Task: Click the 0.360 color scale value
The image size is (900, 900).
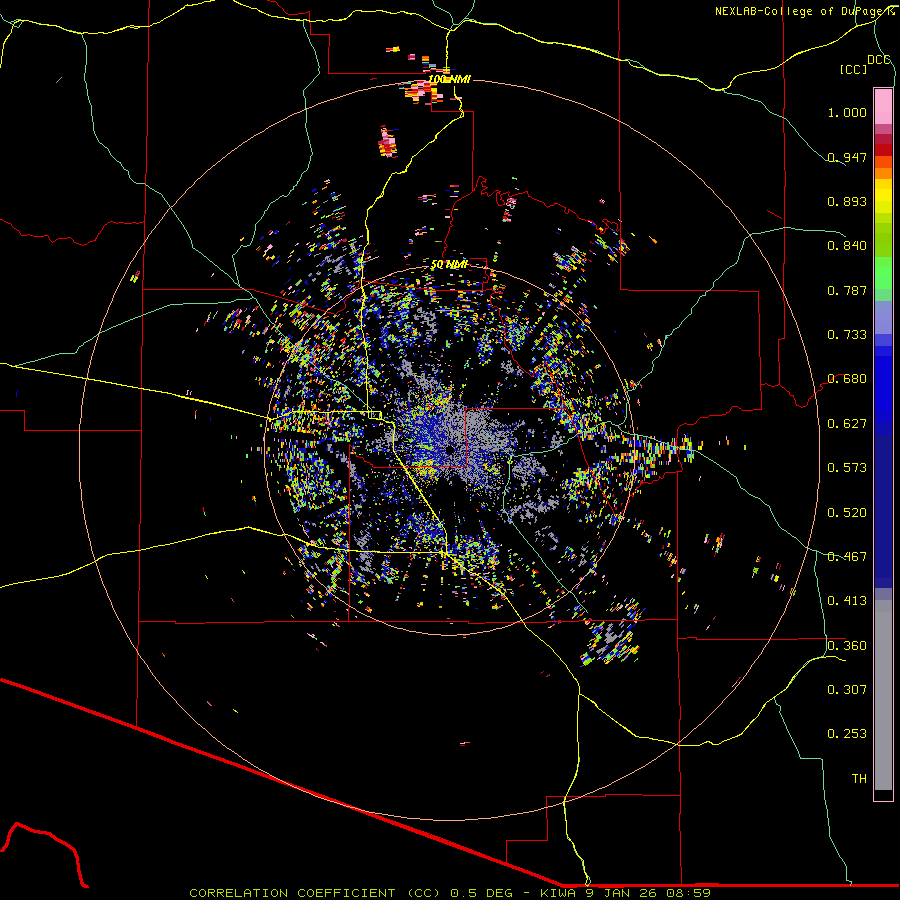Action: 847,645
